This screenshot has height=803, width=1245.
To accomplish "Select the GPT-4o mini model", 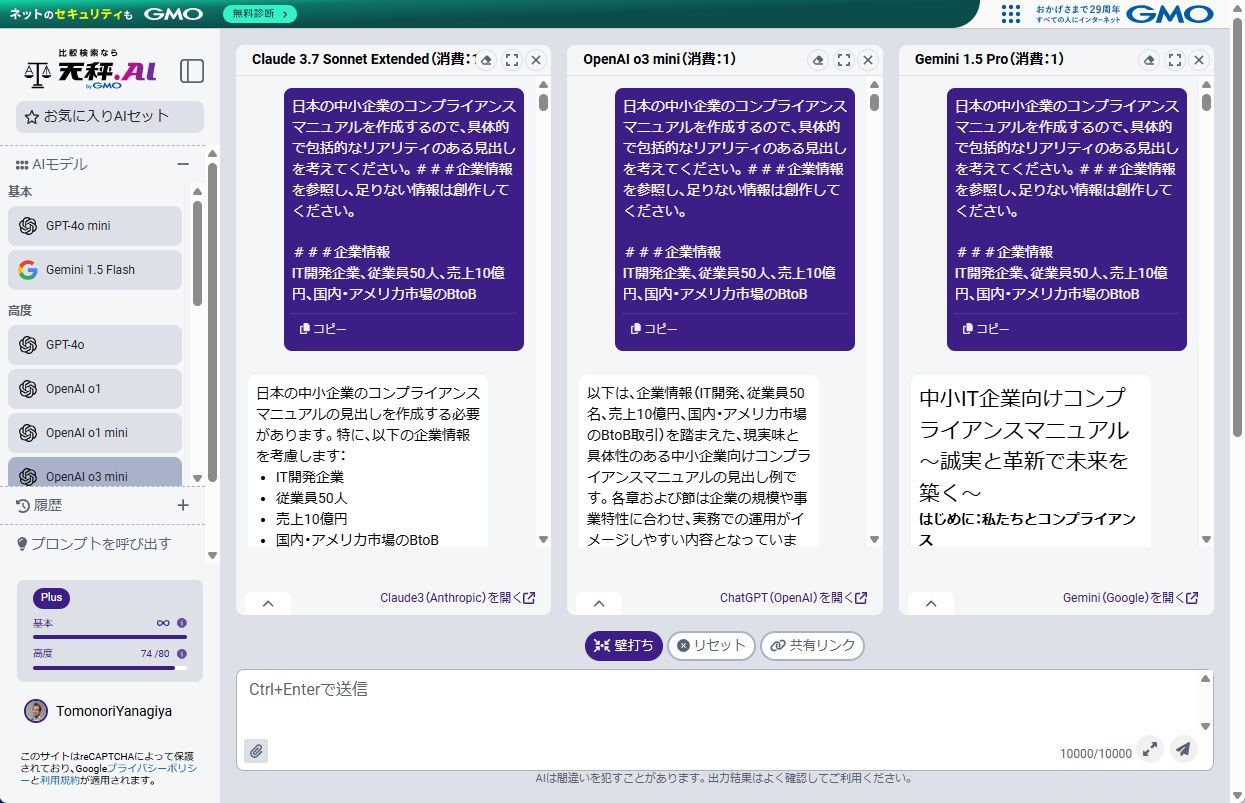I will (95, 226).
